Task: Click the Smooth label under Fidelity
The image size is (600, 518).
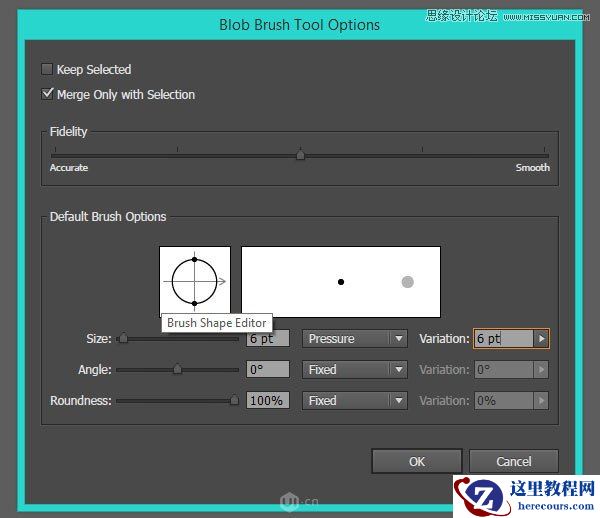Action: click(x=532, y=168)
